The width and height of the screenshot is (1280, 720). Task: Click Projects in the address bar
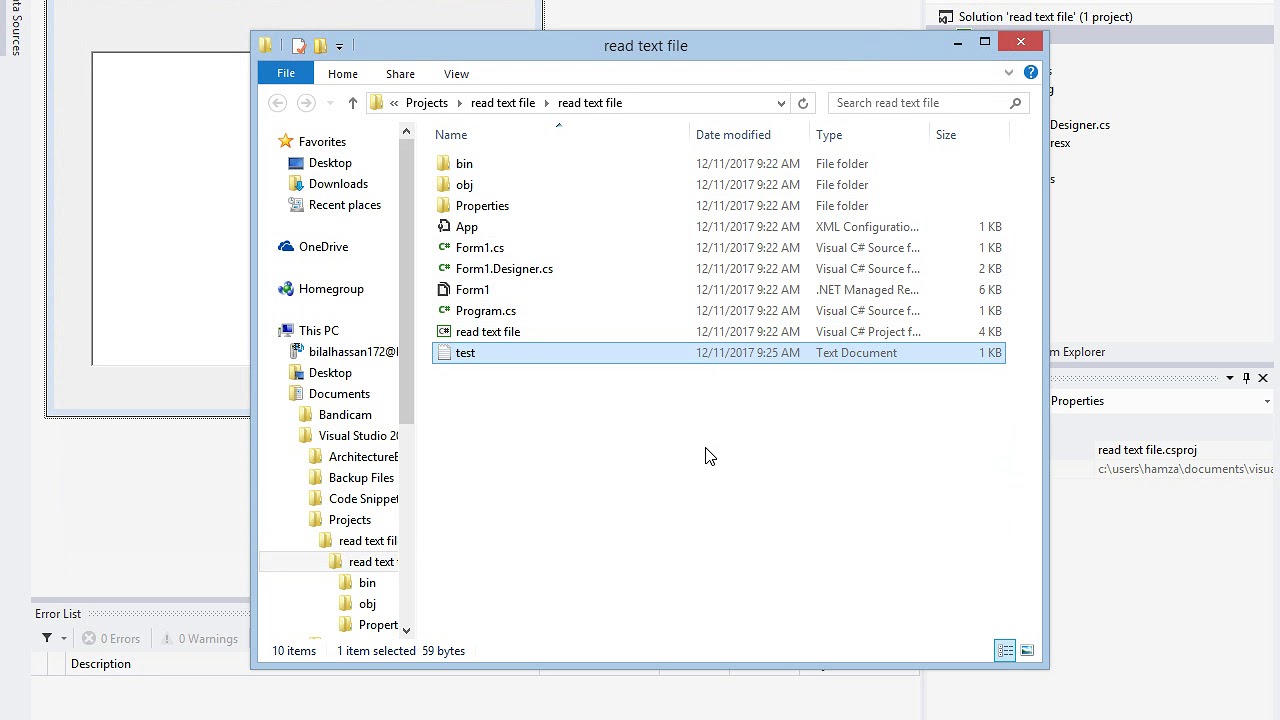[x=427, y=103]
